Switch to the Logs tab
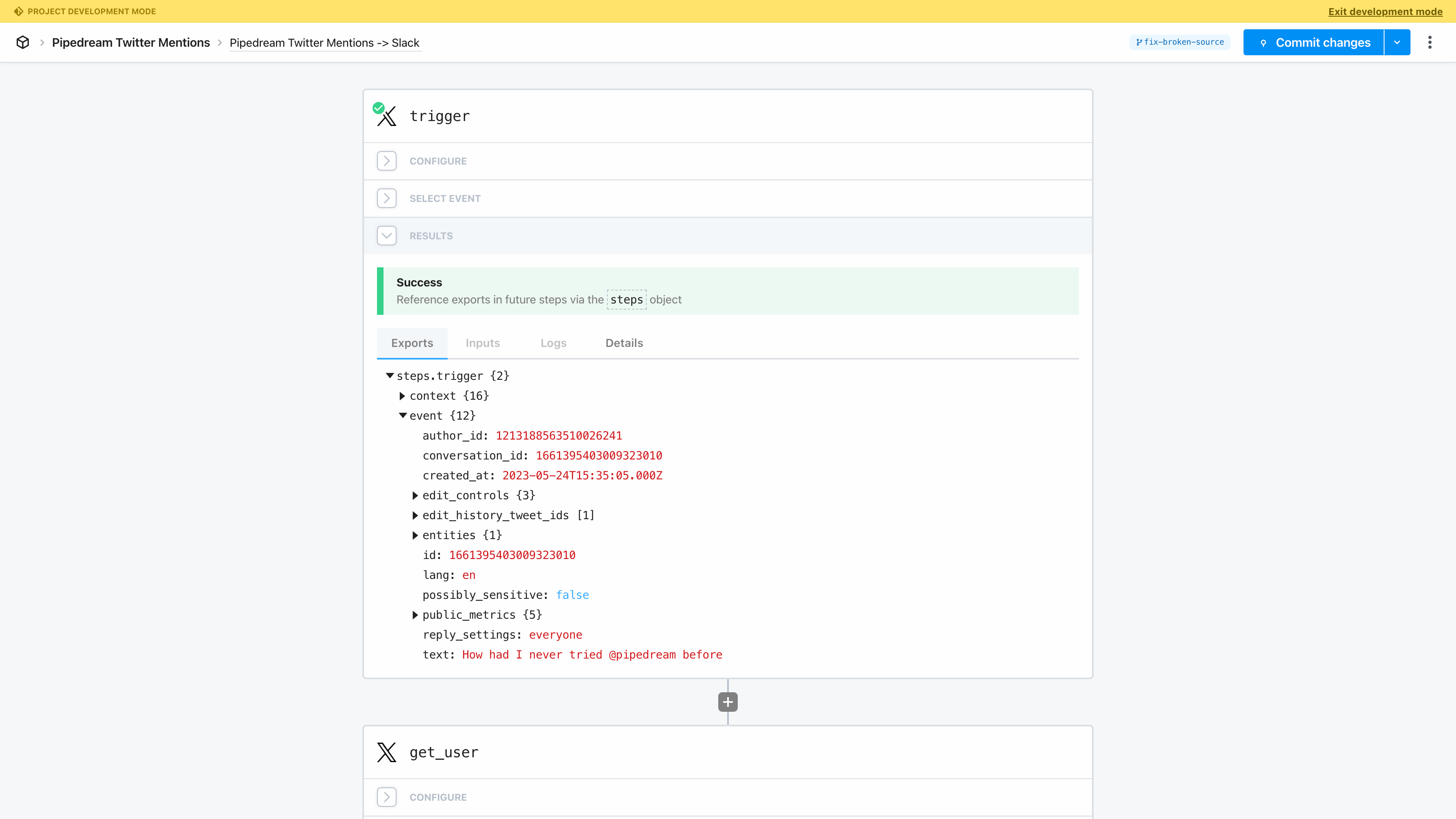Viewport: 1456px width, 819px height. tap(553, 343)
